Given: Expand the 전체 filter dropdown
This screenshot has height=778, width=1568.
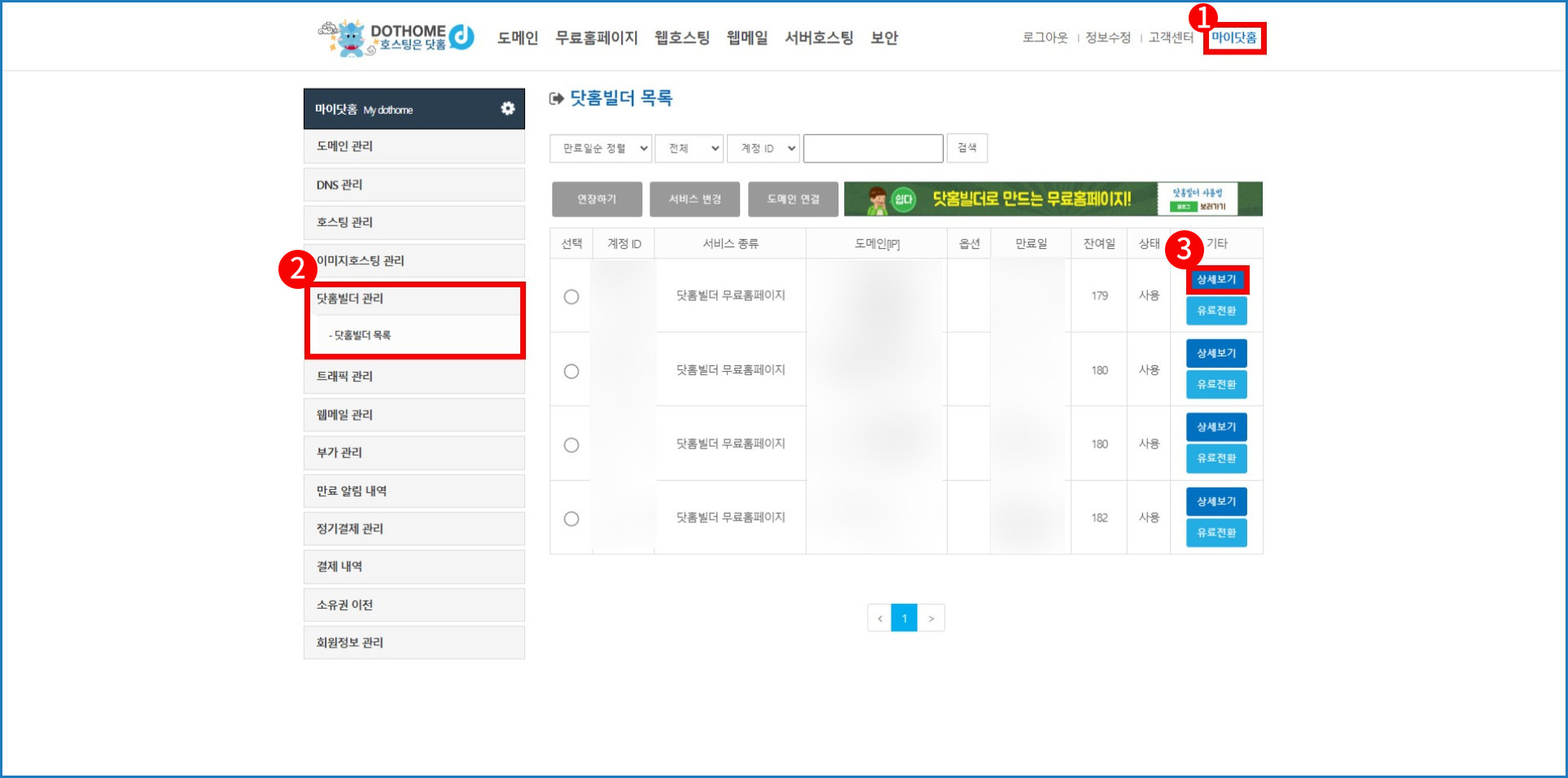Looking at the screenshot, I should tap(690, 149).
